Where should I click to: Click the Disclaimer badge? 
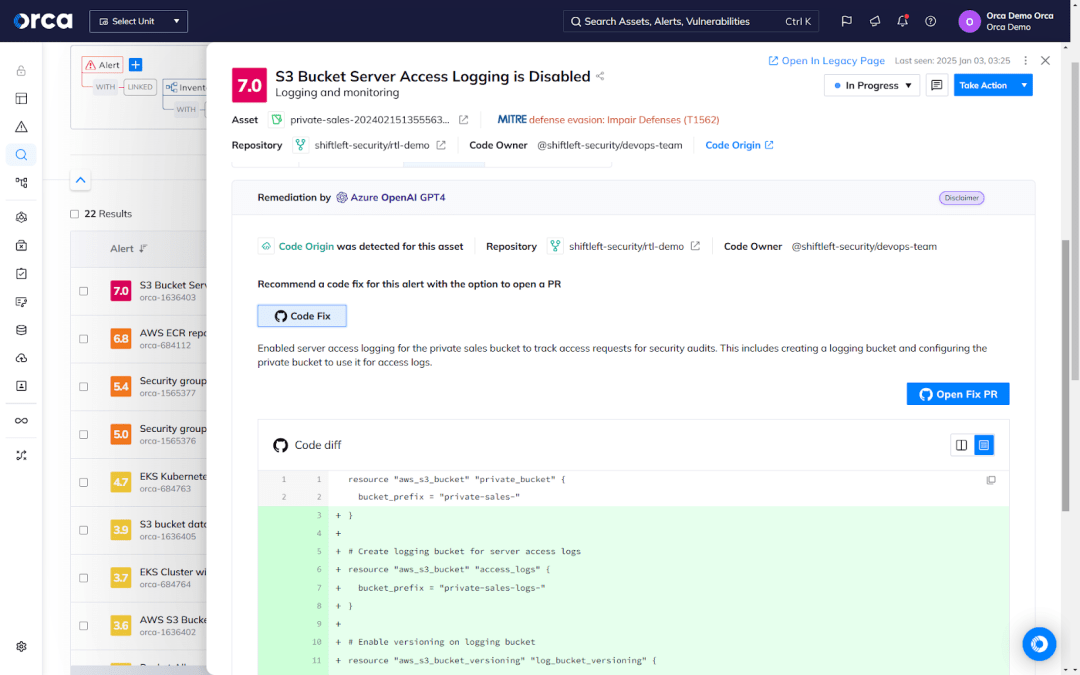point(962,198)
